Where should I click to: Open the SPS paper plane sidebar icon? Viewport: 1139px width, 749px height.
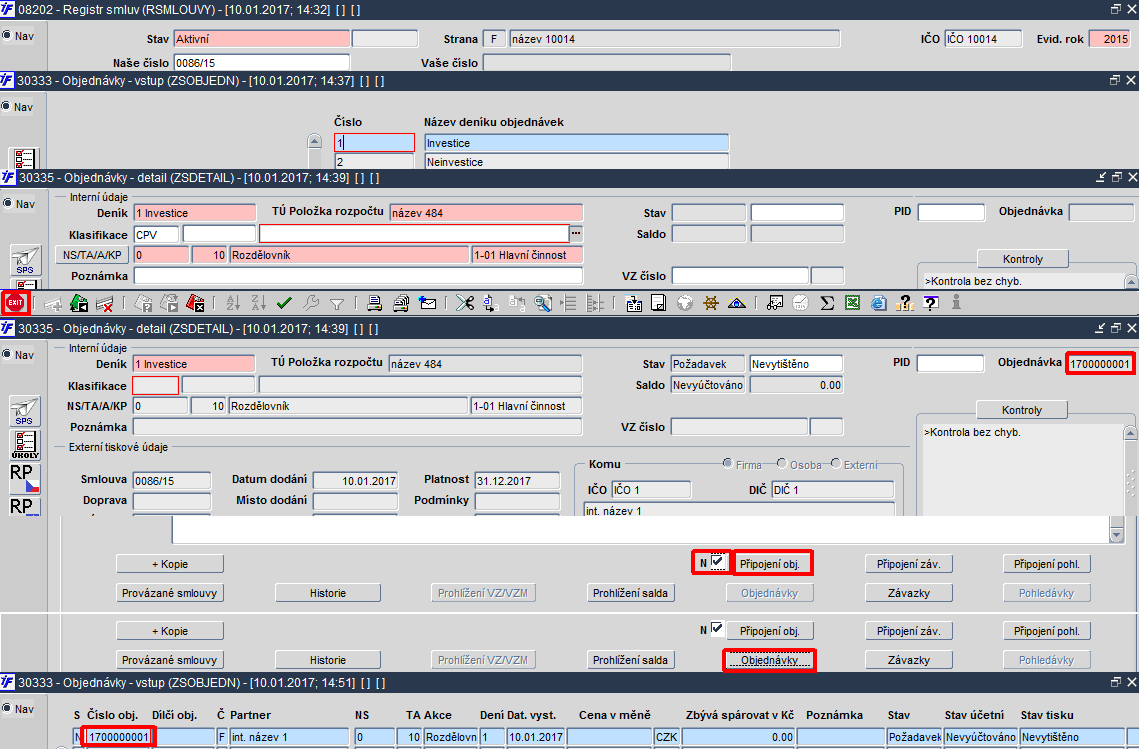(24, 411)
